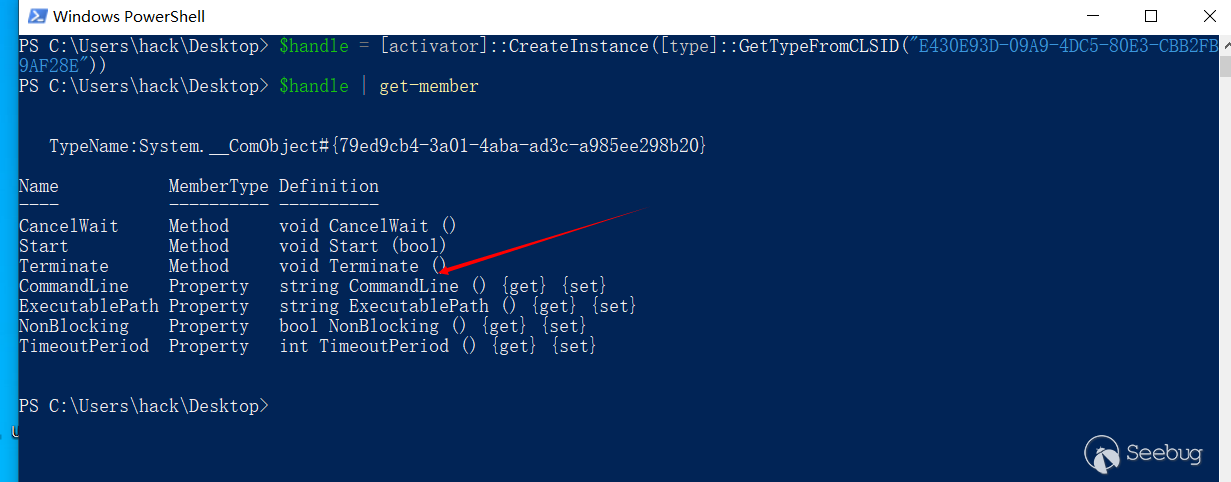Viewport: 1231px width, 482px height.
Task: Click the Start method name
Action: pyautogui.click(x=44, y=246)
